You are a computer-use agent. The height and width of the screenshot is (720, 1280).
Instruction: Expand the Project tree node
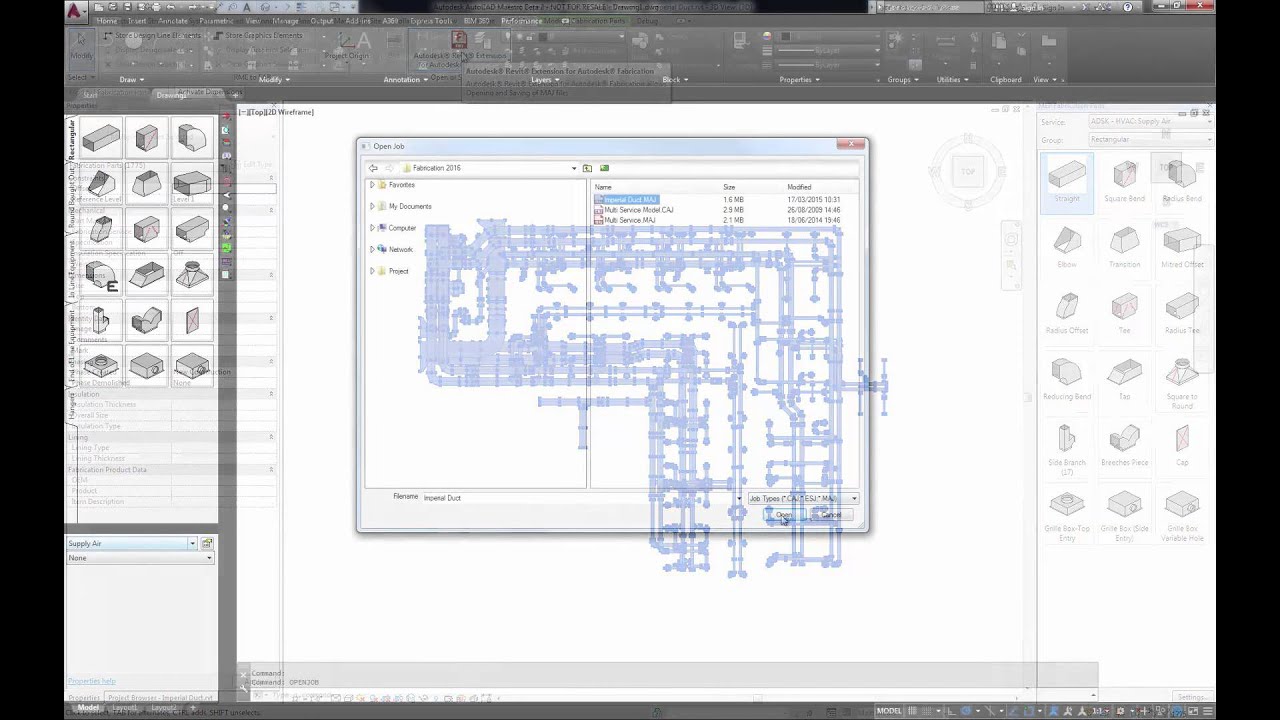tap(372, 271)
